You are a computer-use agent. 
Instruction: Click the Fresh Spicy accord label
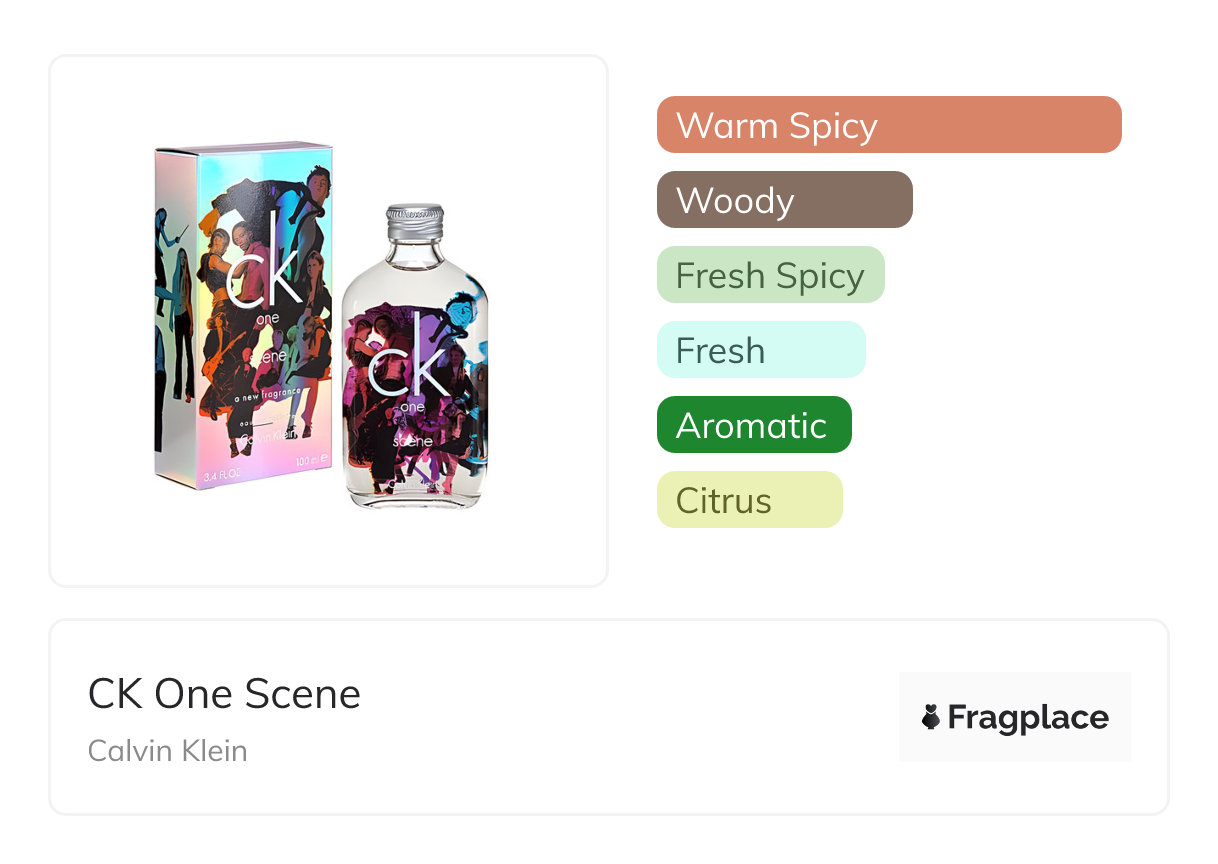[770, 275]
